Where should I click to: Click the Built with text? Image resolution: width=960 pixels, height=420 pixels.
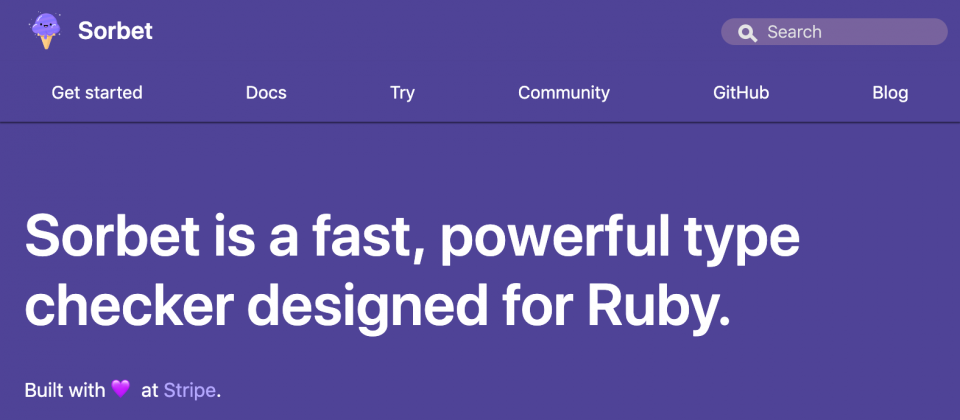(x=65, y=390)
